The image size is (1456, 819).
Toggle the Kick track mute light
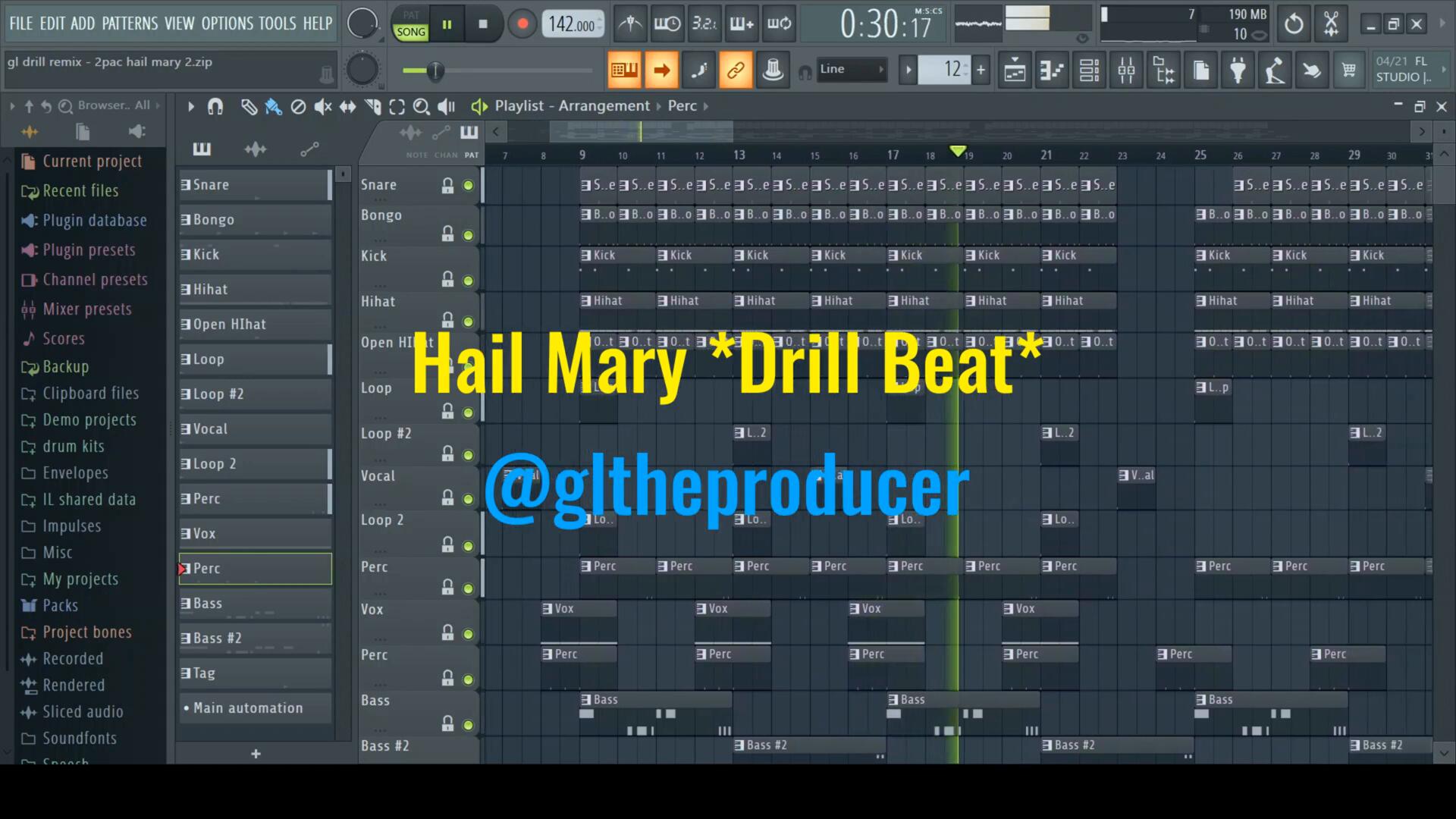468,281
